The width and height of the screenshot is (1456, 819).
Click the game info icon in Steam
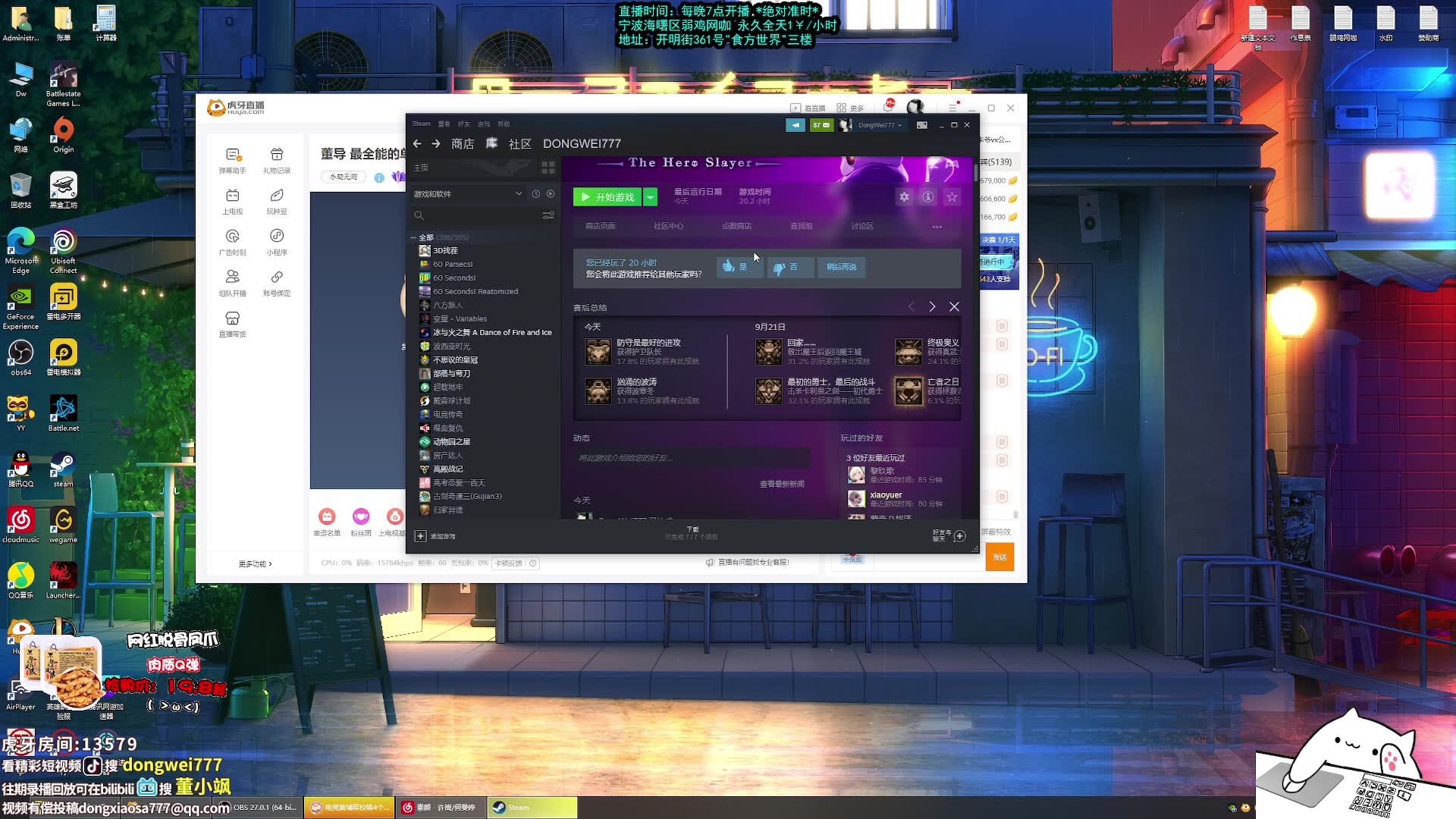(x=927, y=197)
